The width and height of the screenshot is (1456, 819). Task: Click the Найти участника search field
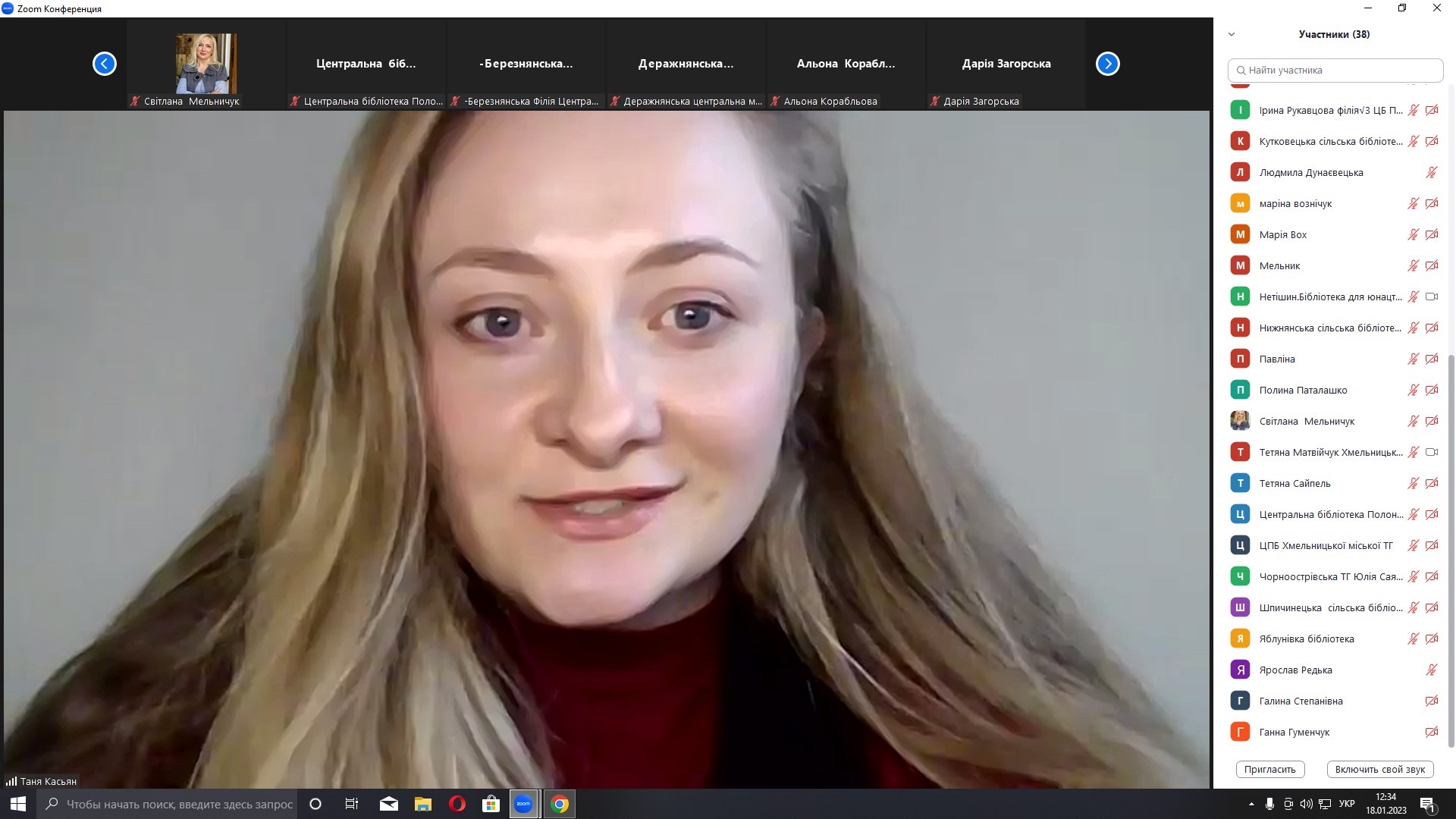point(1335,71)
